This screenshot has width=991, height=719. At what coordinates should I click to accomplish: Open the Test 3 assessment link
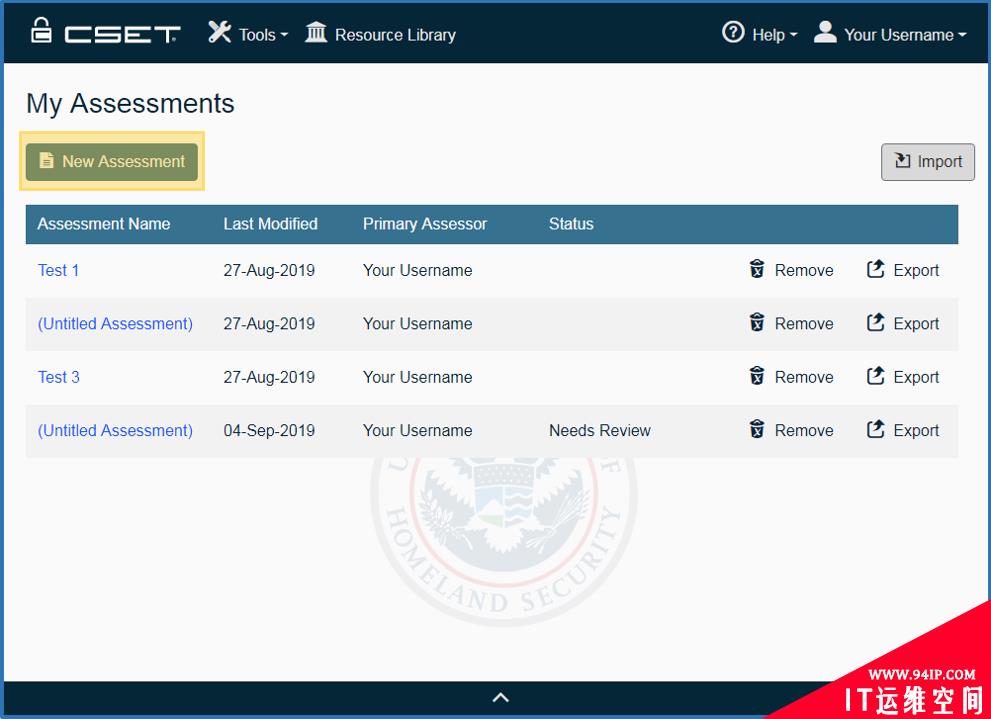[x=59, y=377]
